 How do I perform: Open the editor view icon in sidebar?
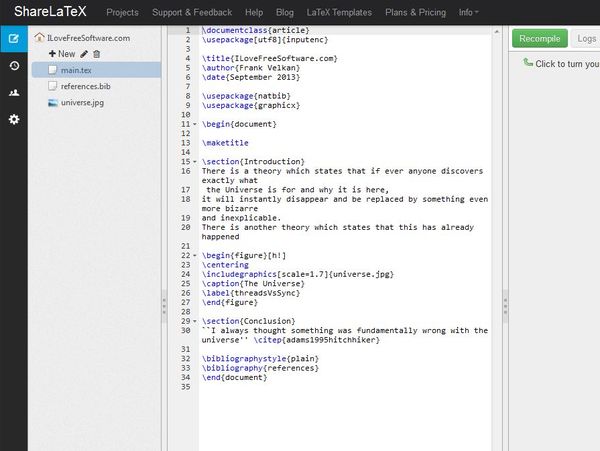point(14,40)
